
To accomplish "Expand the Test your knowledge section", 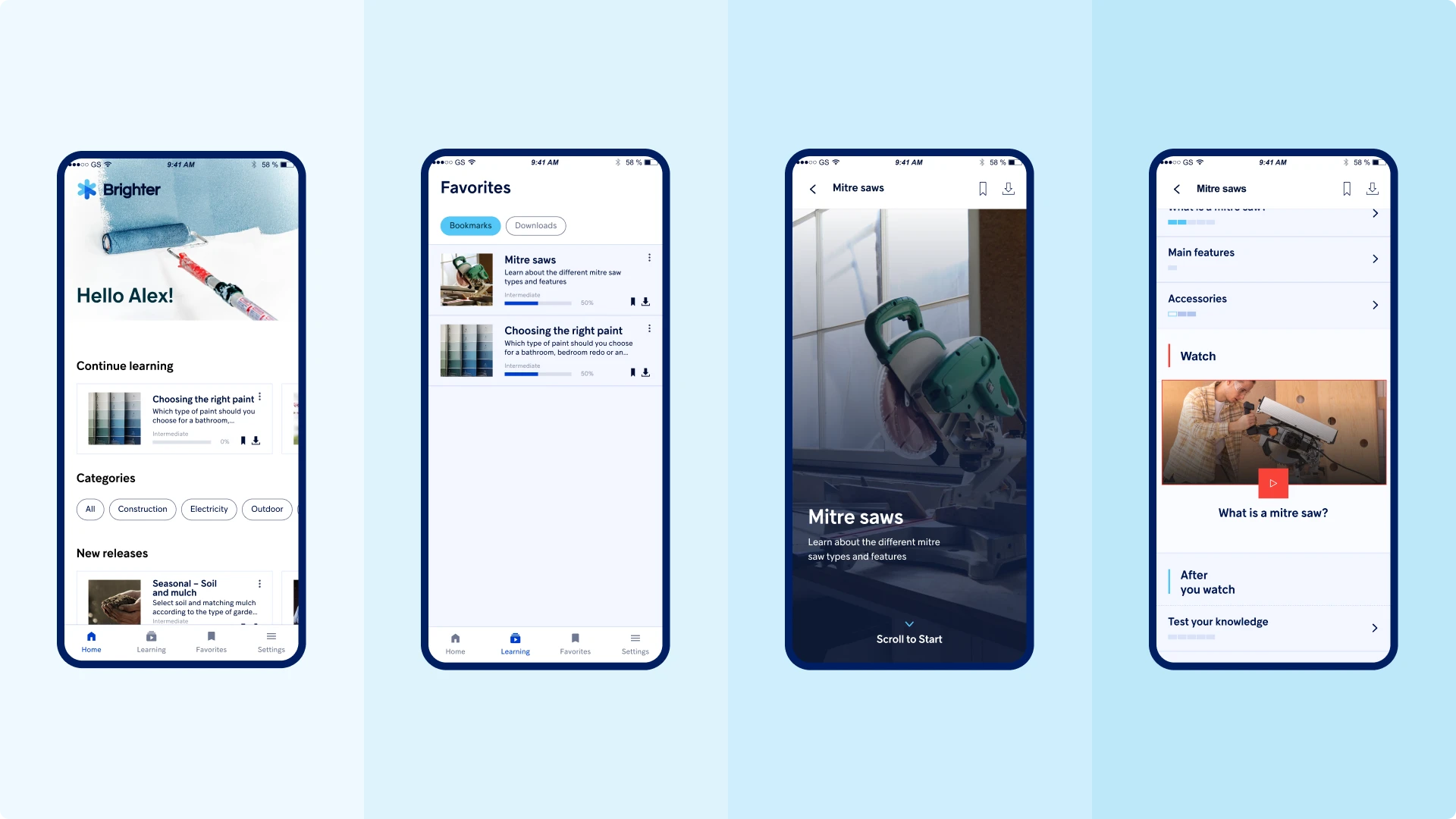I will click(1376, 627).
